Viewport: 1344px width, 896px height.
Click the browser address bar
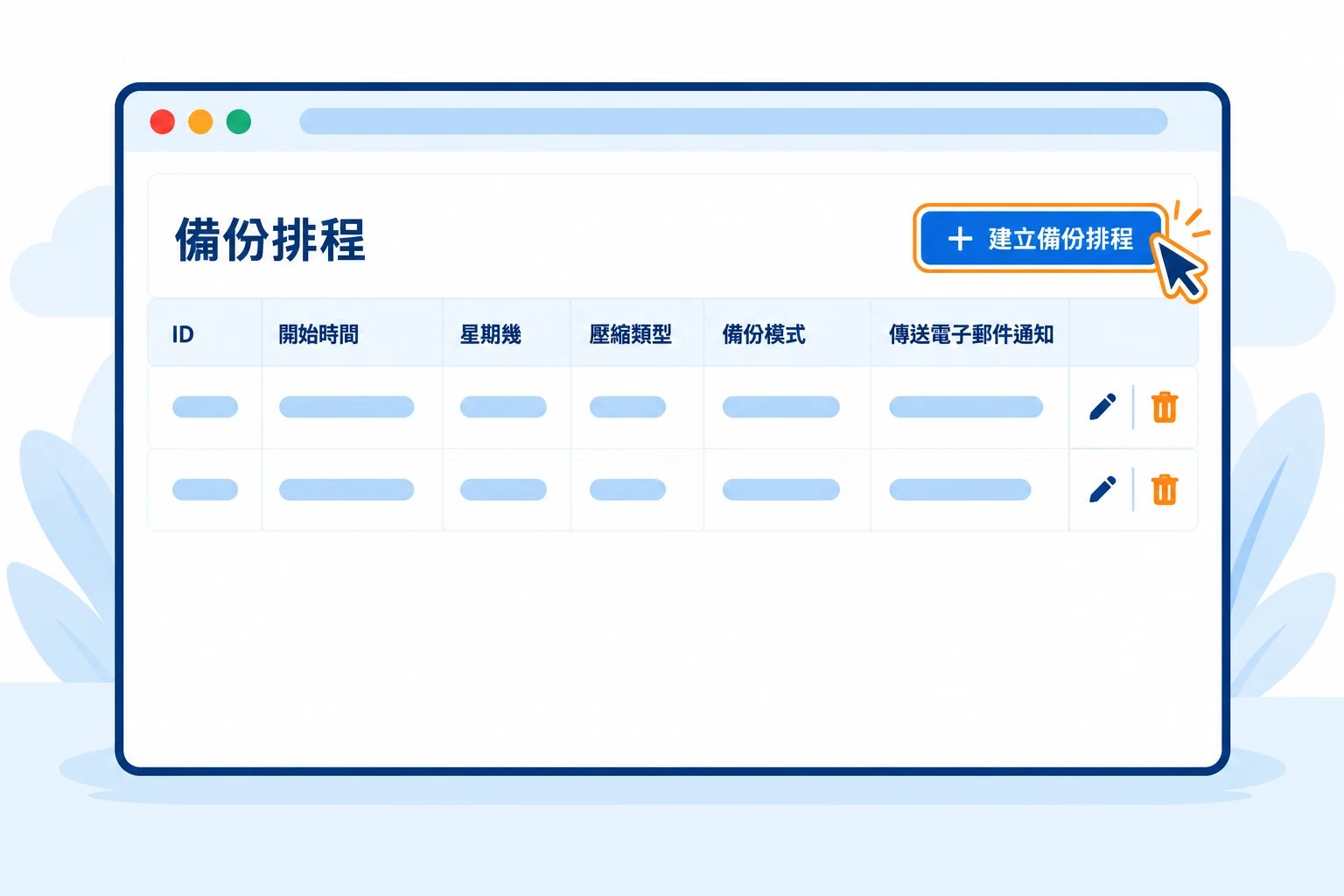[733, 122]
